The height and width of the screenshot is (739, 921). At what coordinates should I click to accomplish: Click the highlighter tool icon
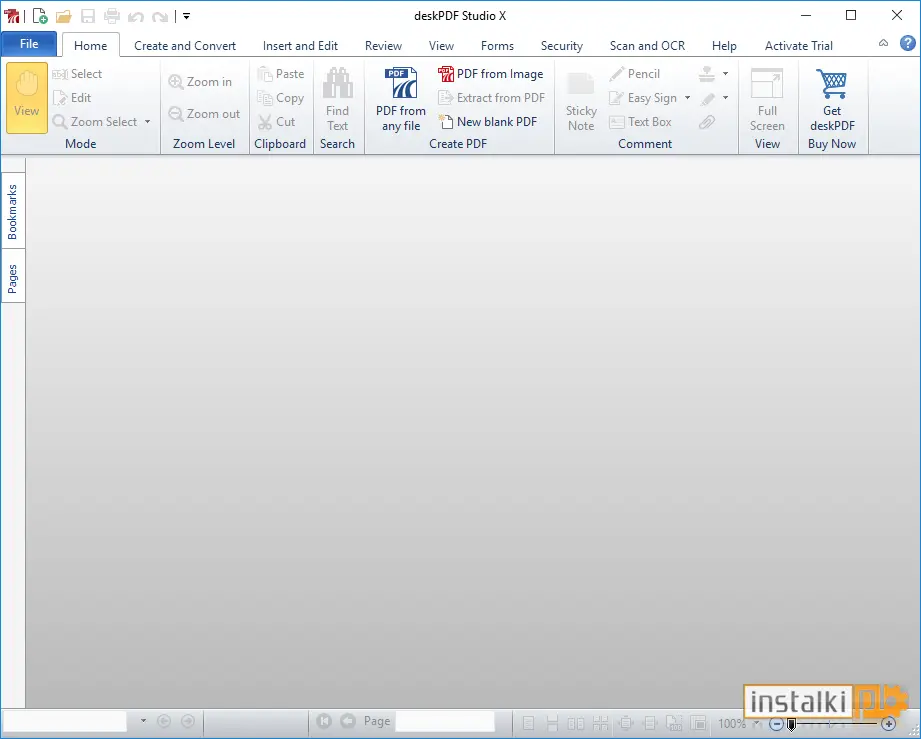[x=707, y=98]
